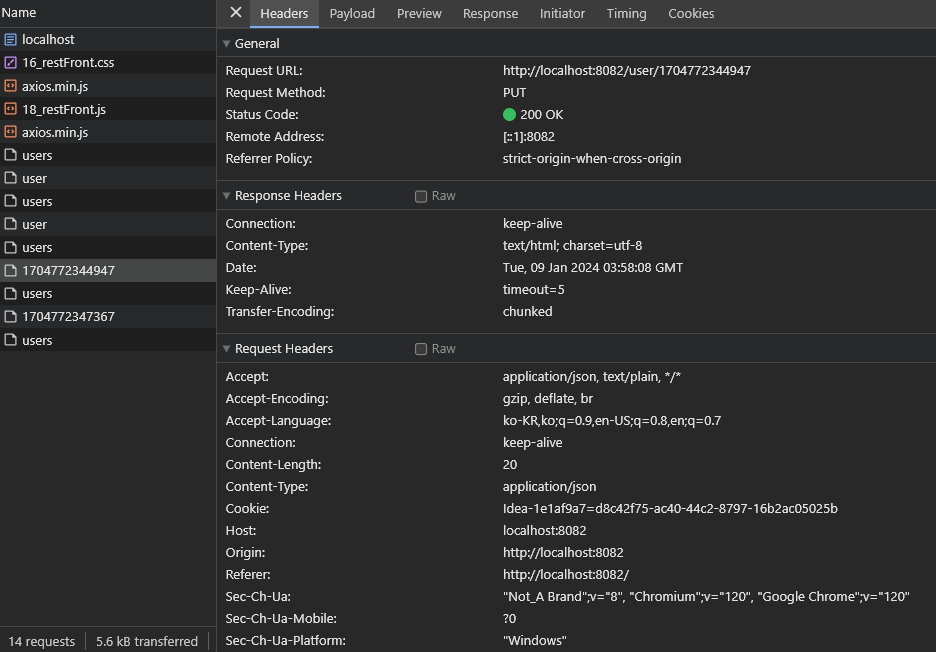Click the Date value Tue, 09 Jan 2024

pyautogui.click(x=593, y=267)
